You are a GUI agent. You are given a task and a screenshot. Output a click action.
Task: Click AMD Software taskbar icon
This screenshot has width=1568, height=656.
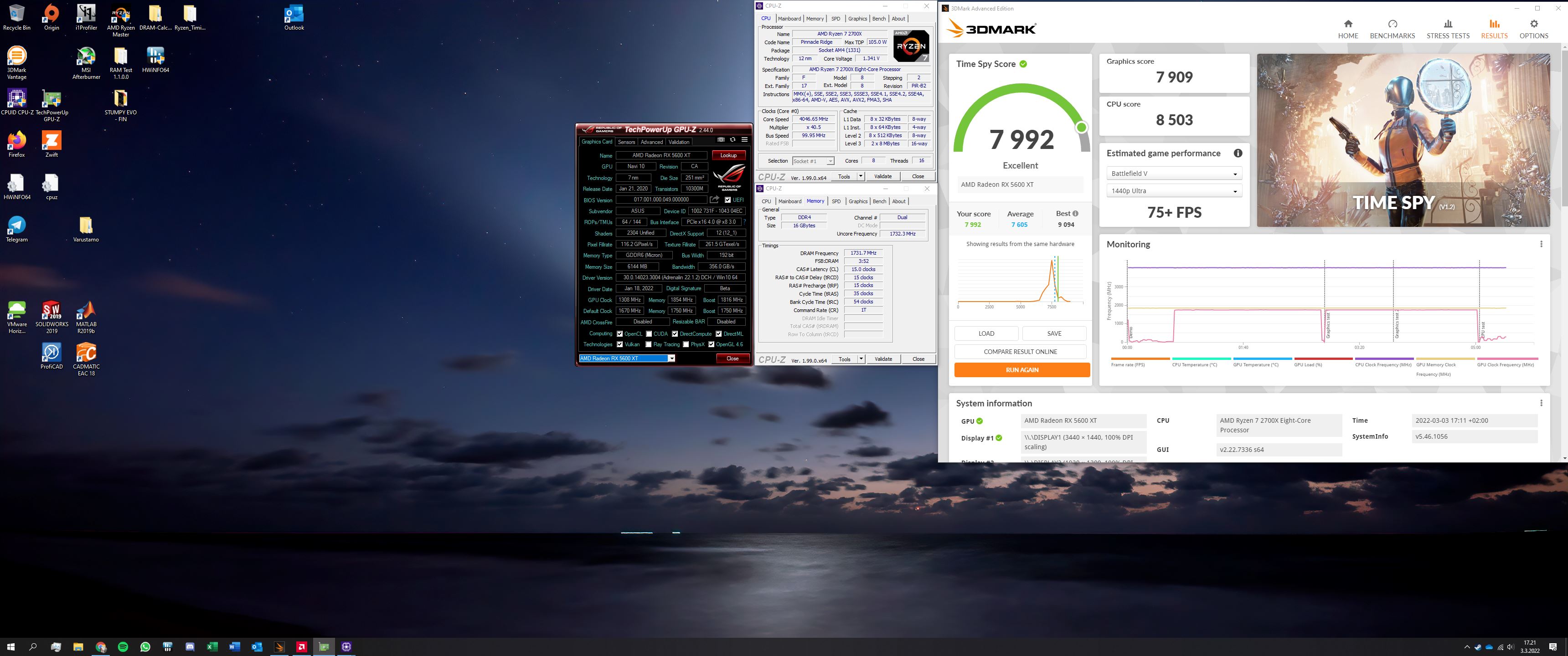[x=302, y=647]
